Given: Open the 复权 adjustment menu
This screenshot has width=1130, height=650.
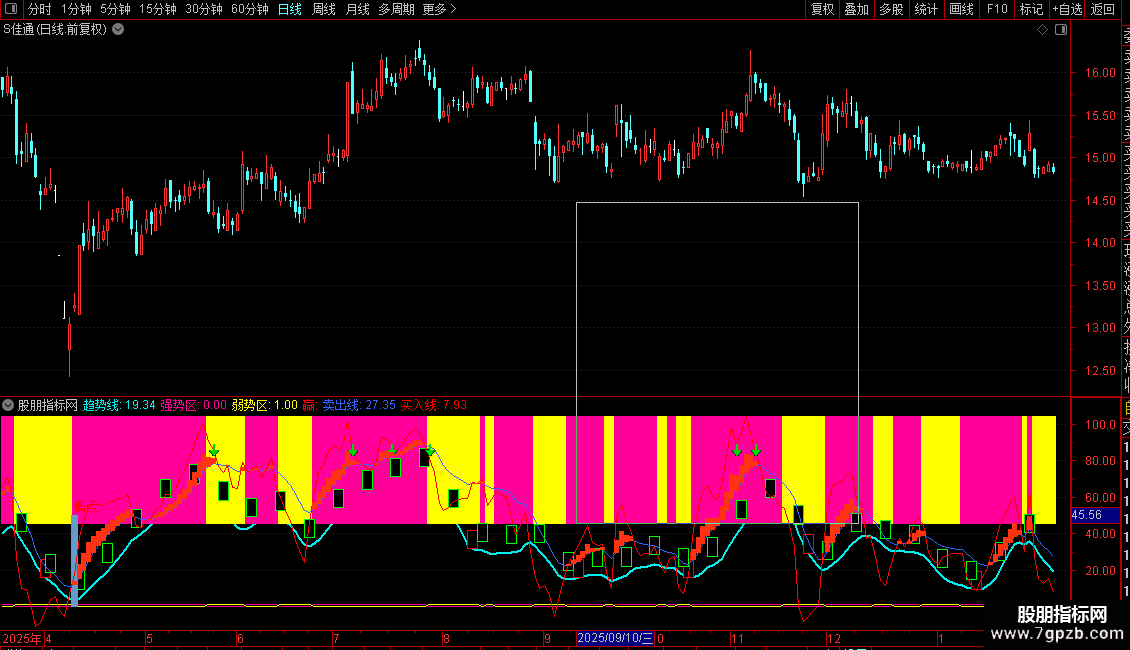Looking at the screenshot, I should (x=822, y=9).
